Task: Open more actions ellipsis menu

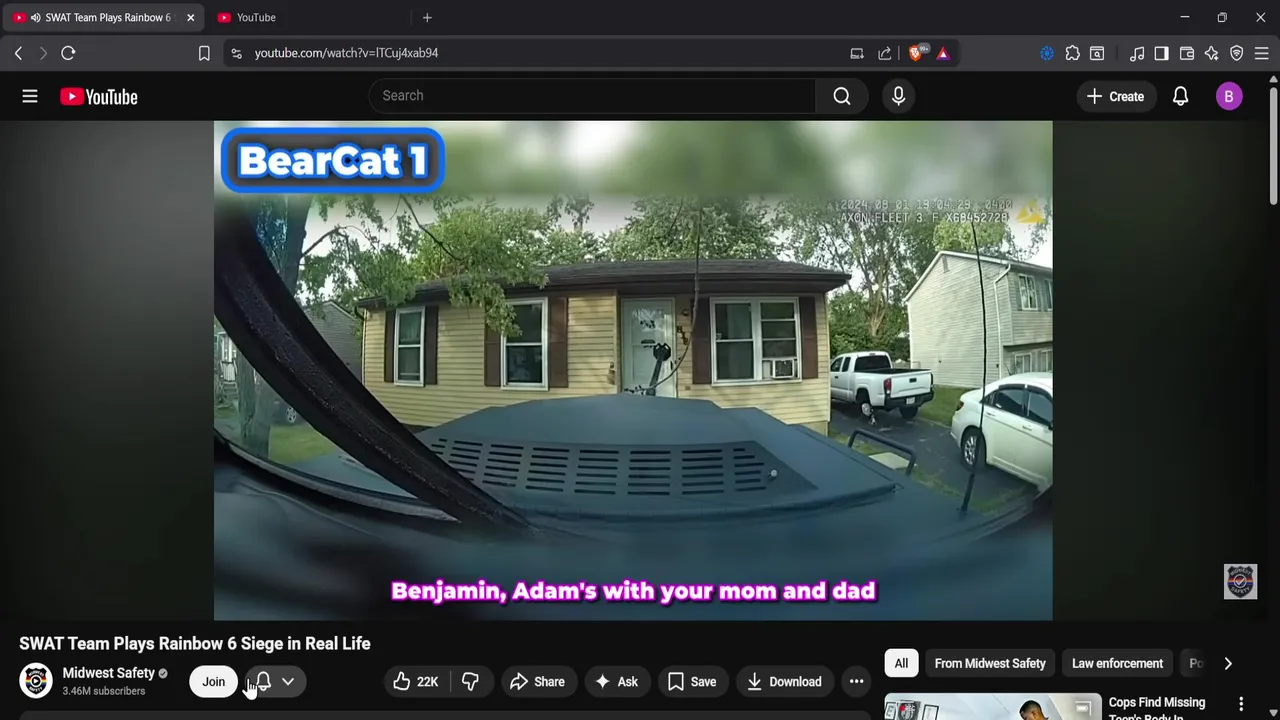Action: pyautogui.click(x=856, y=682)
